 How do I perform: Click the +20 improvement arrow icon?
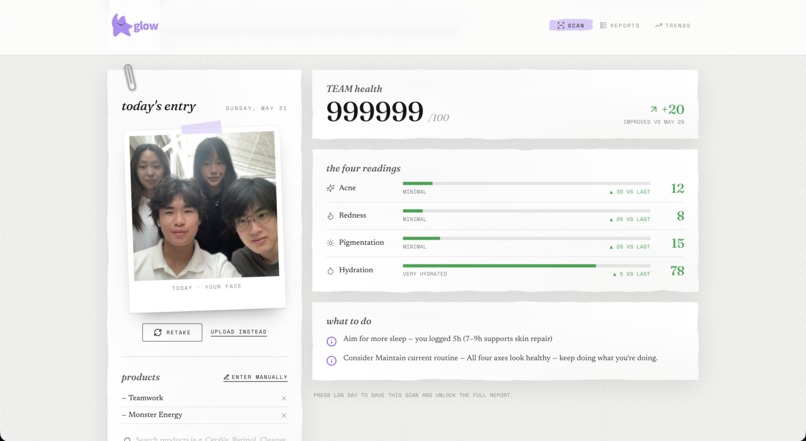pos(653,109)
